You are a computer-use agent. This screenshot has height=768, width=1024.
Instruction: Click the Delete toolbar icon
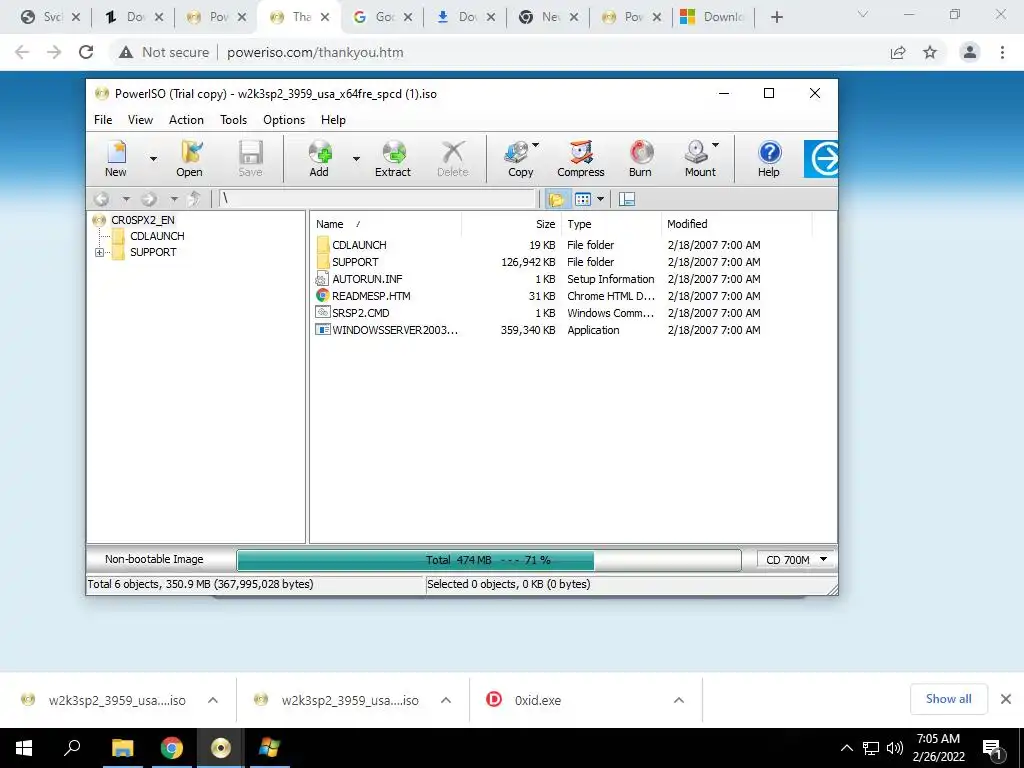453,159
